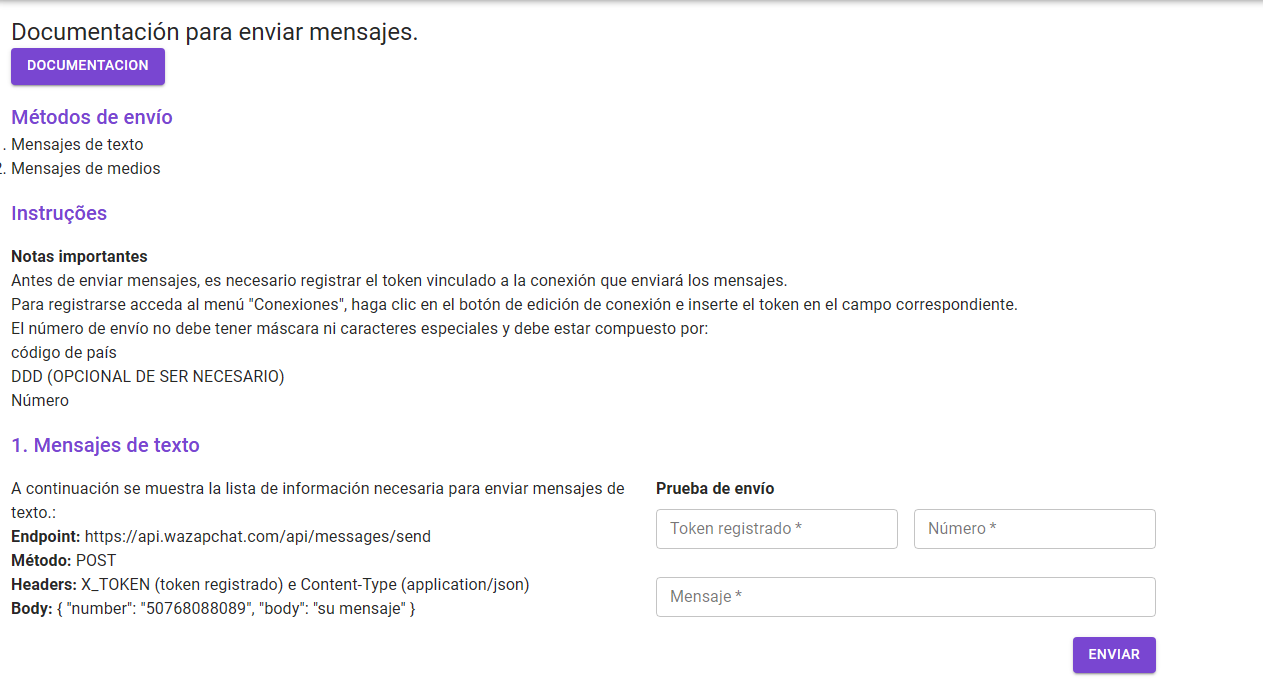
Task: Focus the Número input field
Action: coord(1035,529)
